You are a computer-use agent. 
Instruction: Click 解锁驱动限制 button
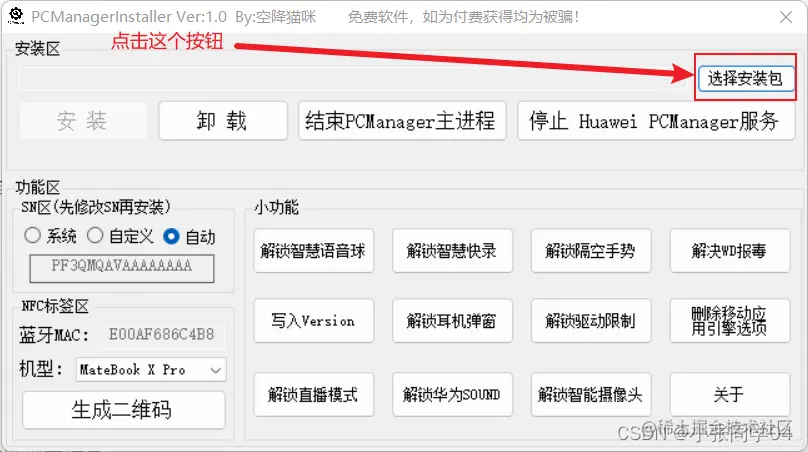(591, 321)
